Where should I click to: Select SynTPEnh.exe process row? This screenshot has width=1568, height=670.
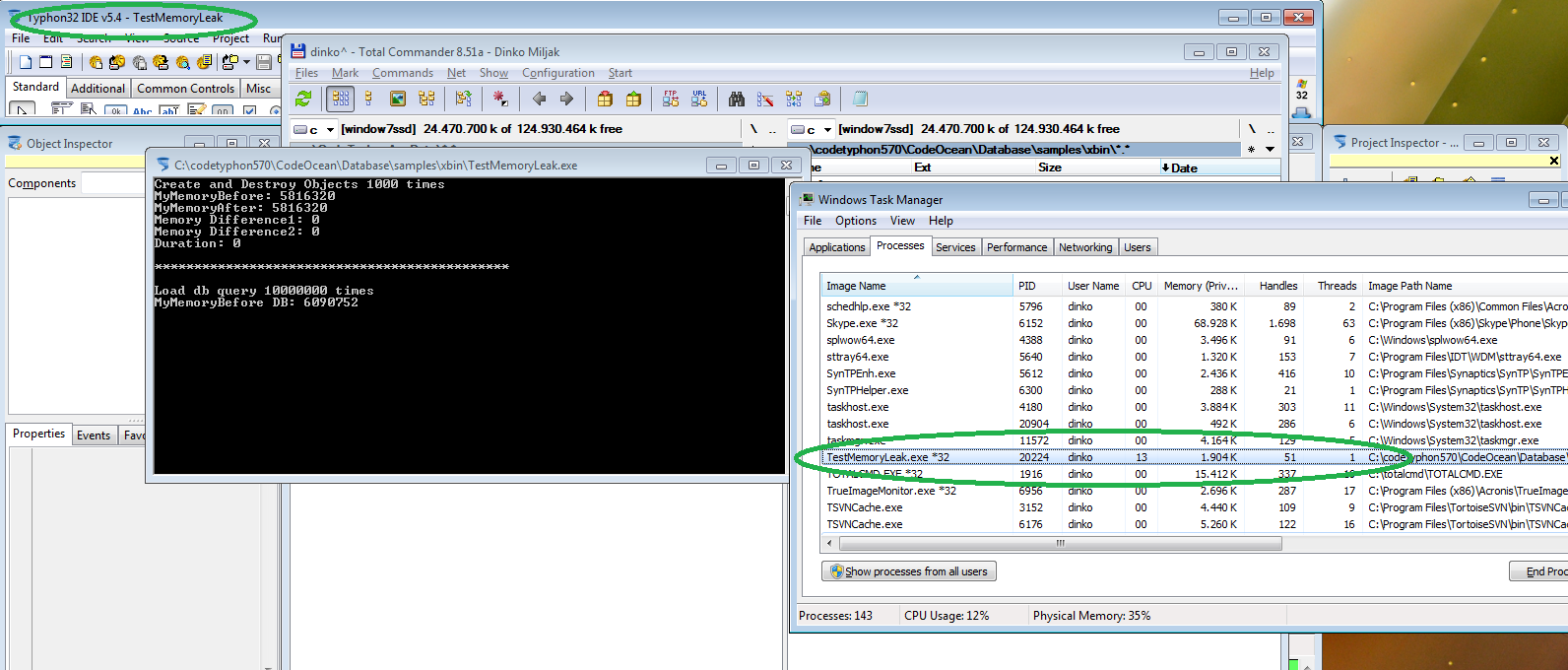pos(1195,373)
